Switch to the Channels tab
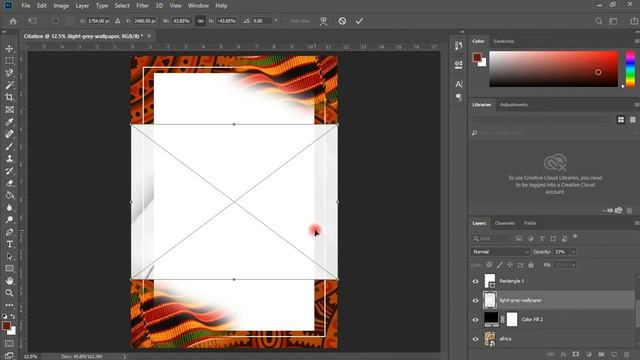Viewport: 640px width, 360px height. [x=504, y=223]
